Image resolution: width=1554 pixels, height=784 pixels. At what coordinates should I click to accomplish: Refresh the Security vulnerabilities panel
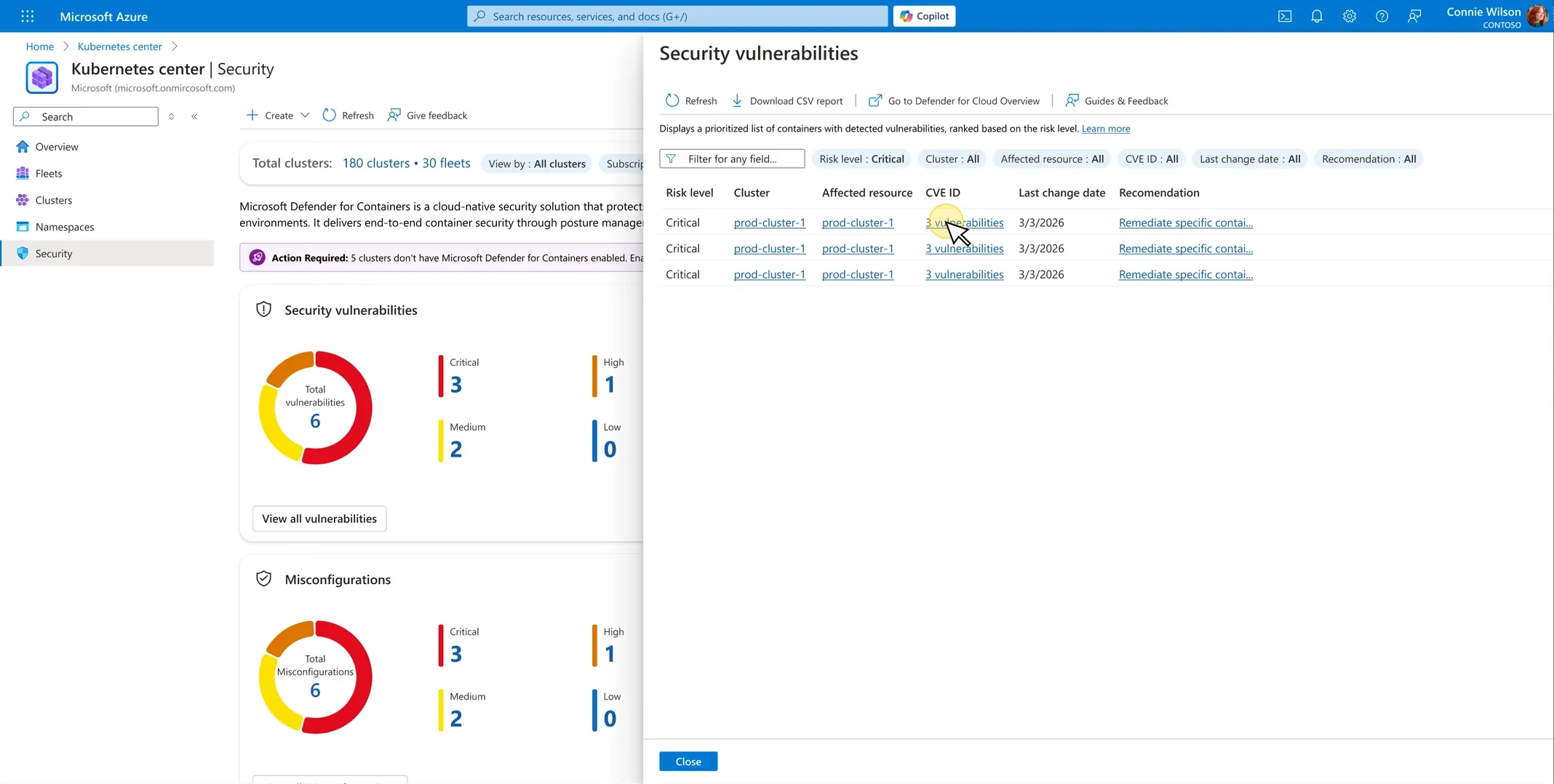691,100
